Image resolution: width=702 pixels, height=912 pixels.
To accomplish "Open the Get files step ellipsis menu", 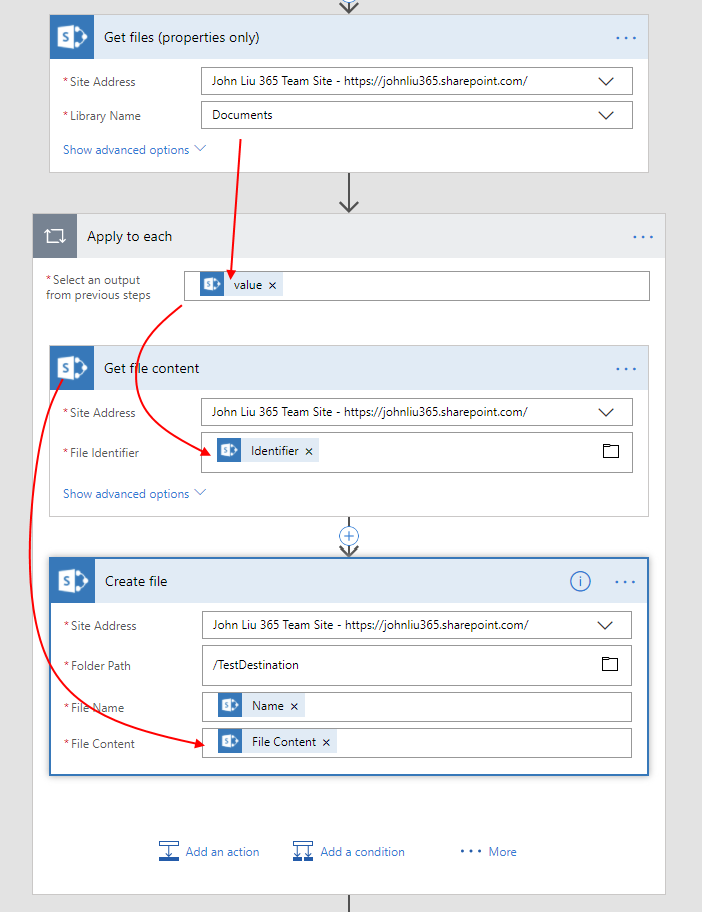I will (x=626, y=38).
